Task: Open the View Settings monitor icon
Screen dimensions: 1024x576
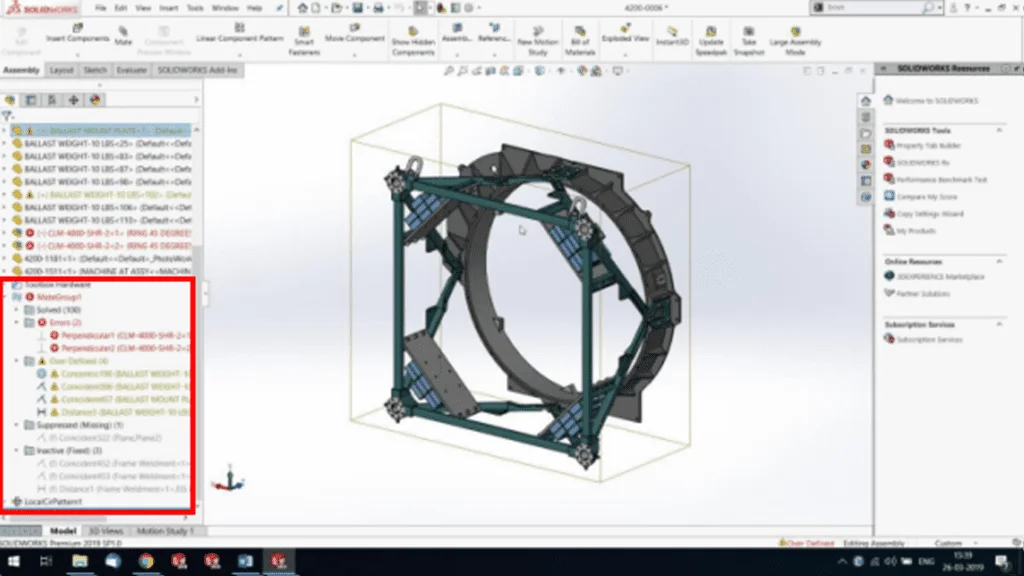Action: 617,71
